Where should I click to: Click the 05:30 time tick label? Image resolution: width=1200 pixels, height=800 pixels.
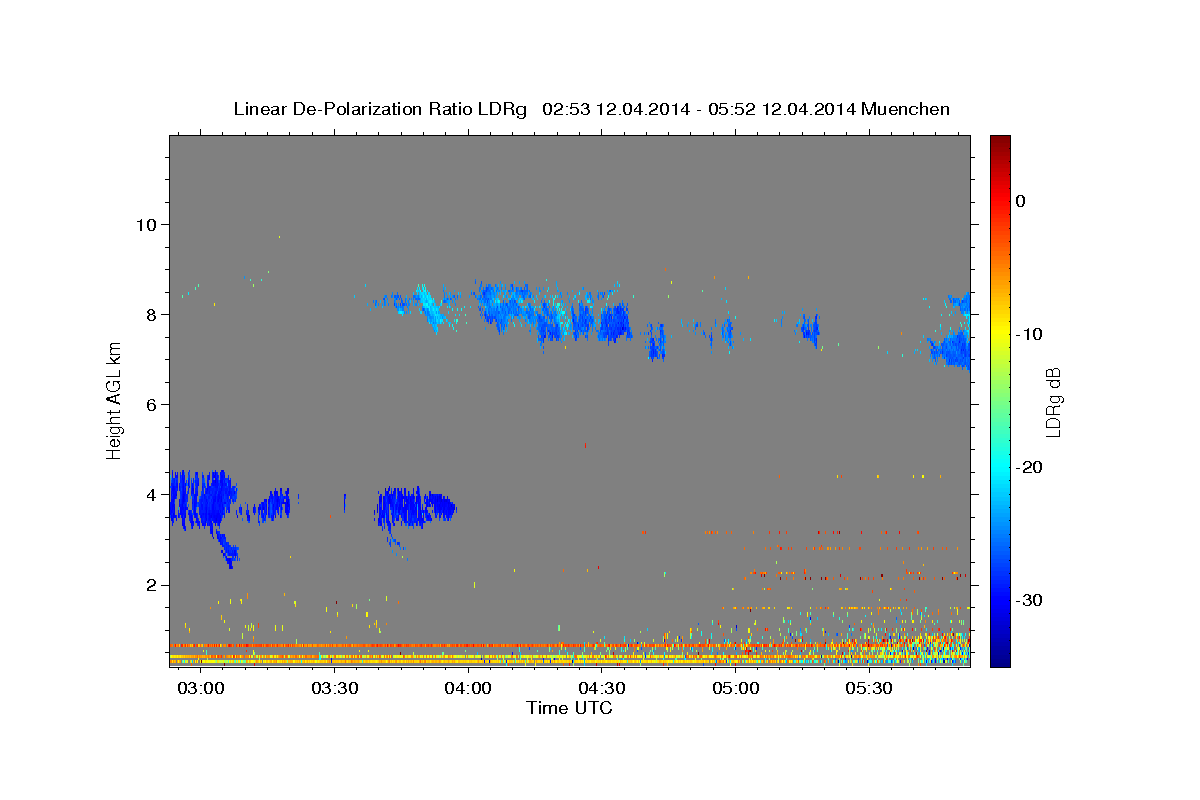click(869, 689)
